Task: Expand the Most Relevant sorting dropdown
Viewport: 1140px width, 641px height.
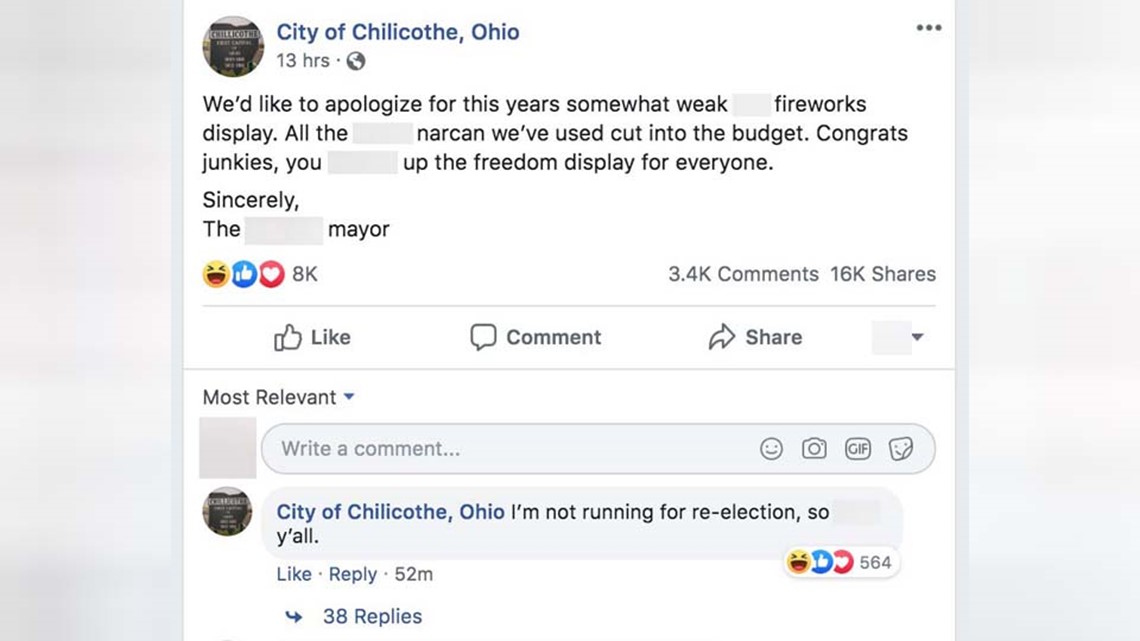Action: (x=278, y=398)
